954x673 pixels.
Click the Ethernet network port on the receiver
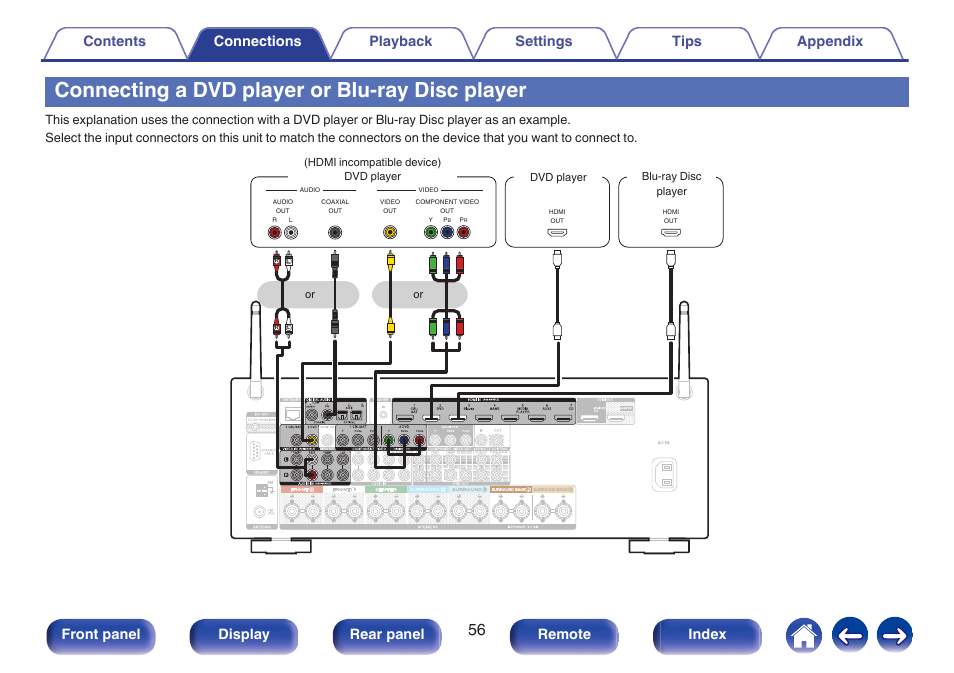tap(293, 415)
